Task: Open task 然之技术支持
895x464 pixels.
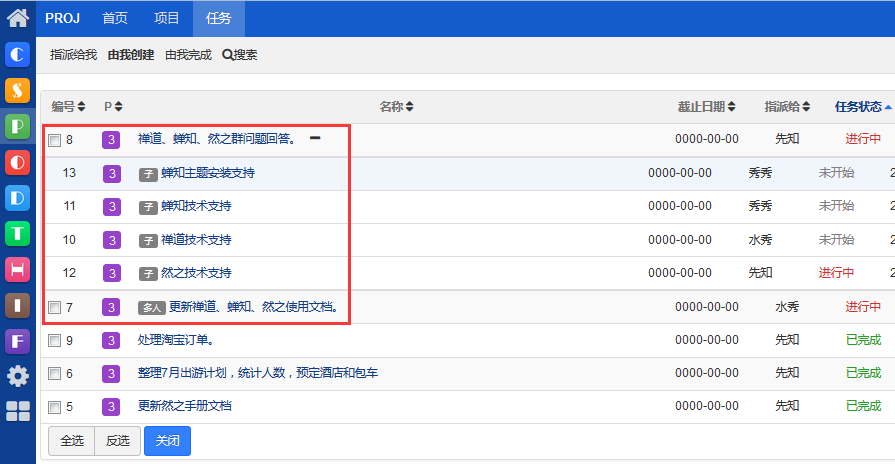Action: pyautogui.click(x=196, y=273)
